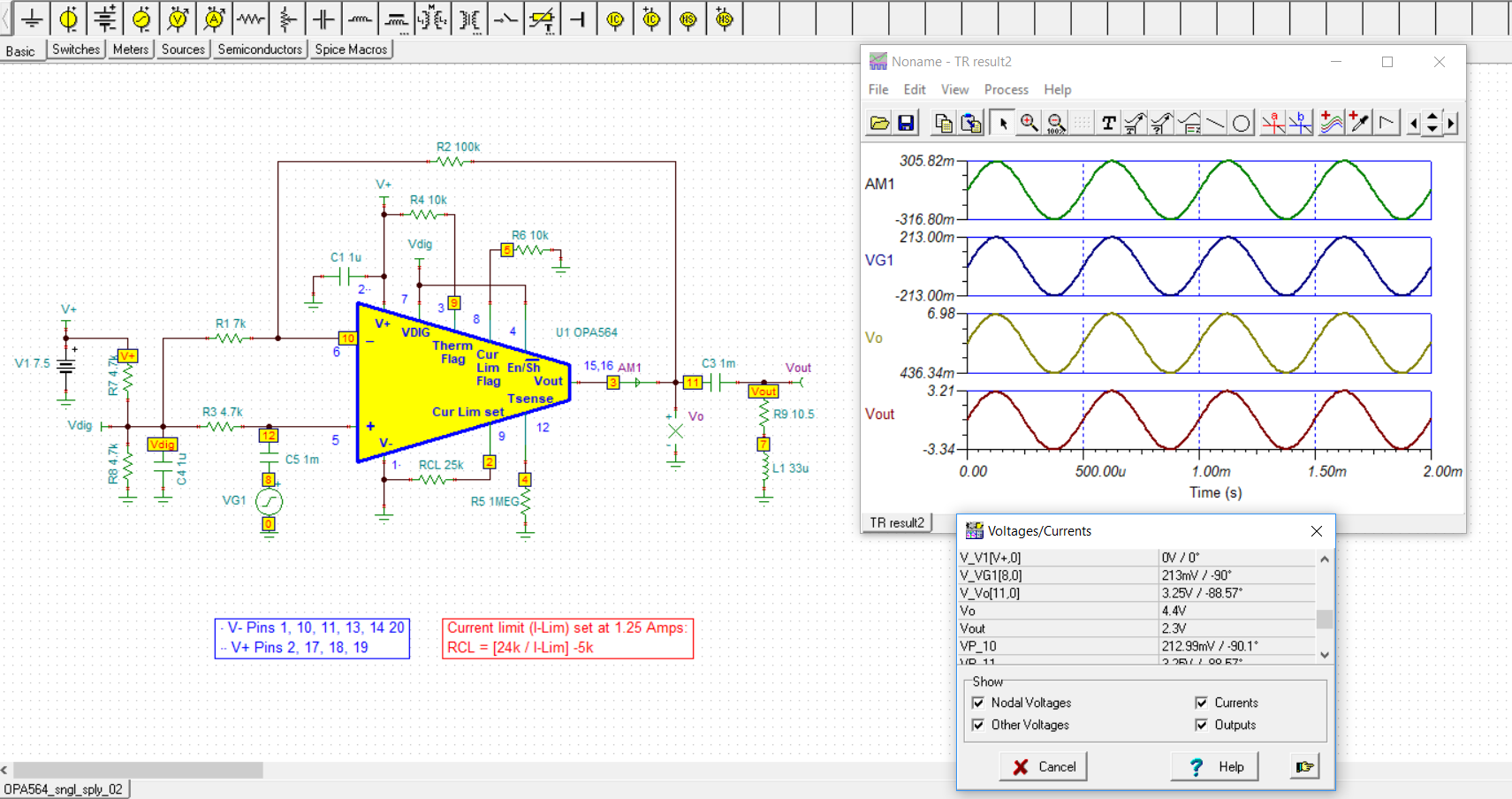
Task: Click scroll down arrow in Voltages/Currents list
Action: pos(1324,655)
